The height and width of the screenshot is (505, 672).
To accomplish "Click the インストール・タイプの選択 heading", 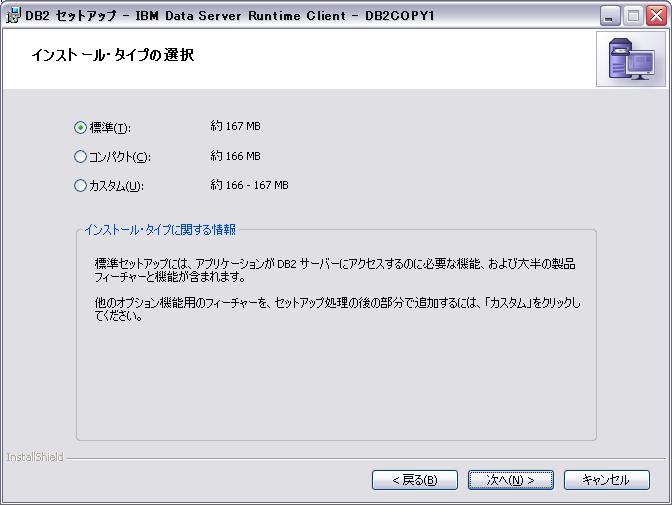I will [x=113, y=55].
